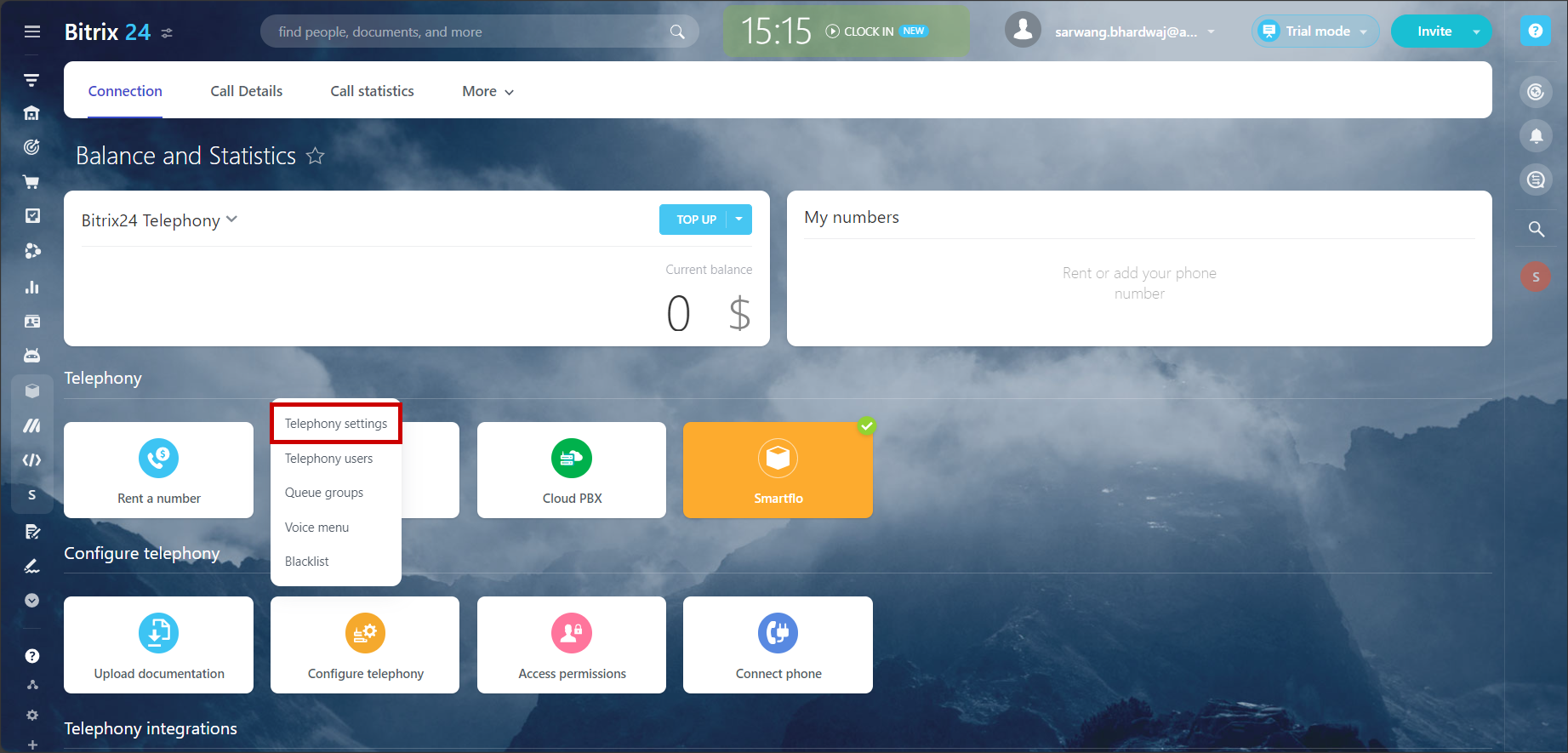Switch to the Call Details tab
This screenshot has width=1568, height=753.
(x=247, y=91)
